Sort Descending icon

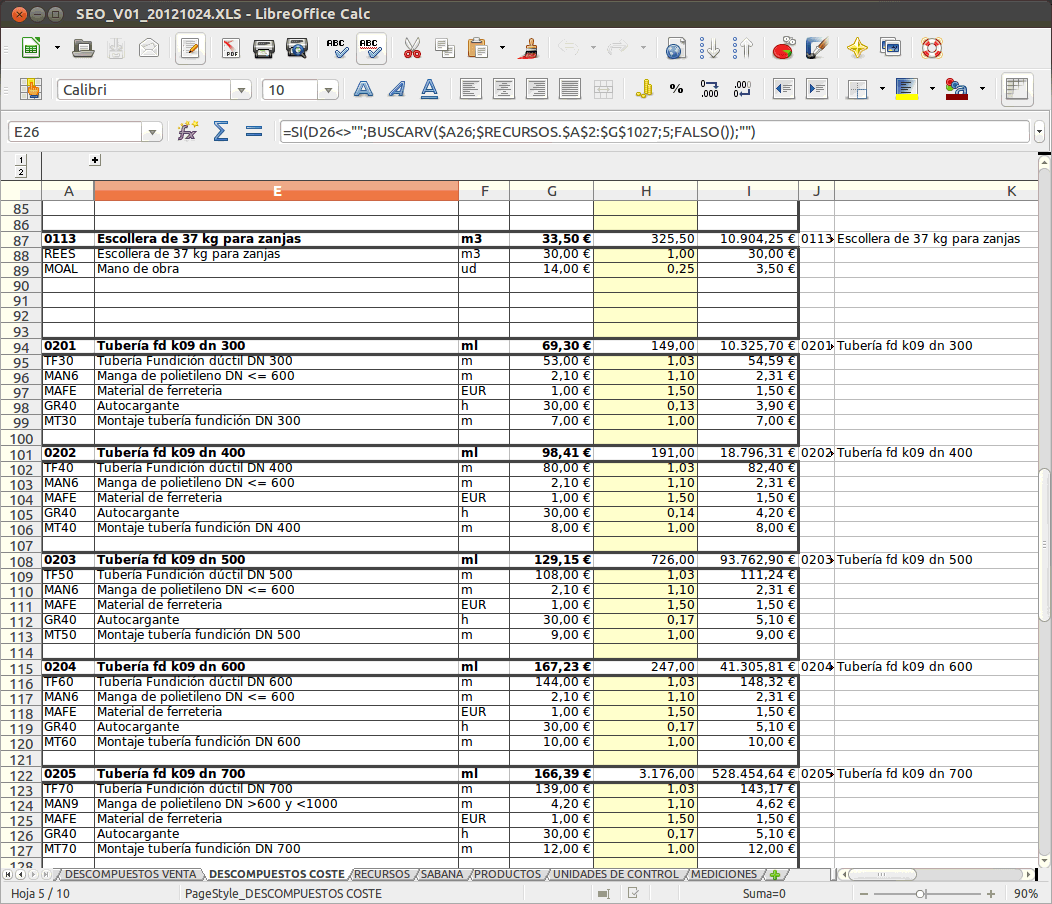tap(743, 48)
